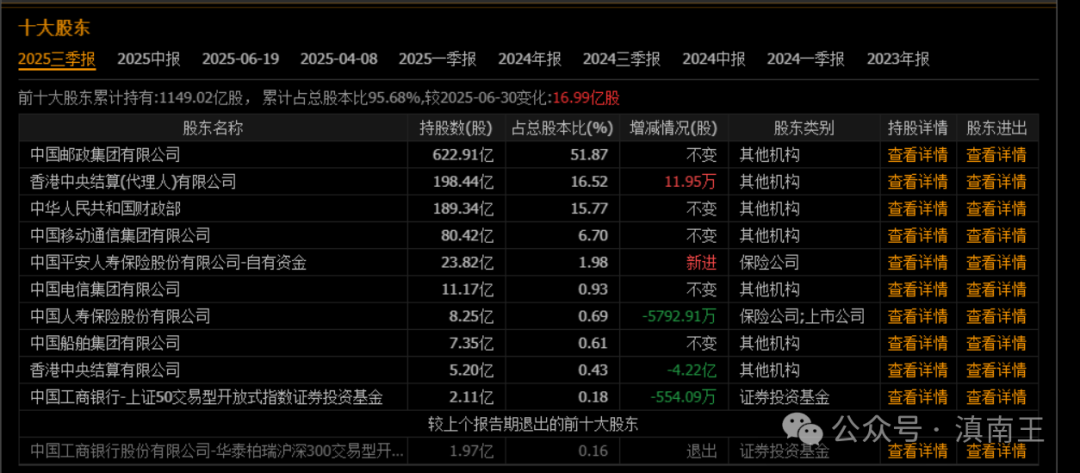The width and height of the screenshot is (1080, 473).
Task: Click the 16.99亿股 change summary value
Action: pos(588,98)
